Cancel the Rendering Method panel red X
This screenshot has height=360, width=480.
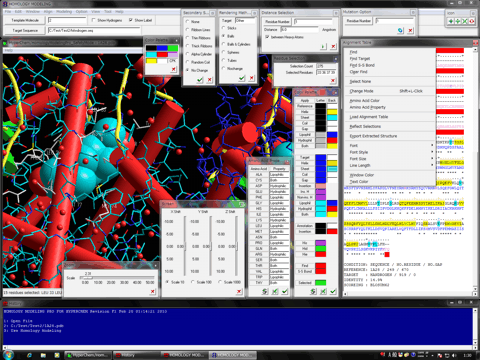coord(251,78)
